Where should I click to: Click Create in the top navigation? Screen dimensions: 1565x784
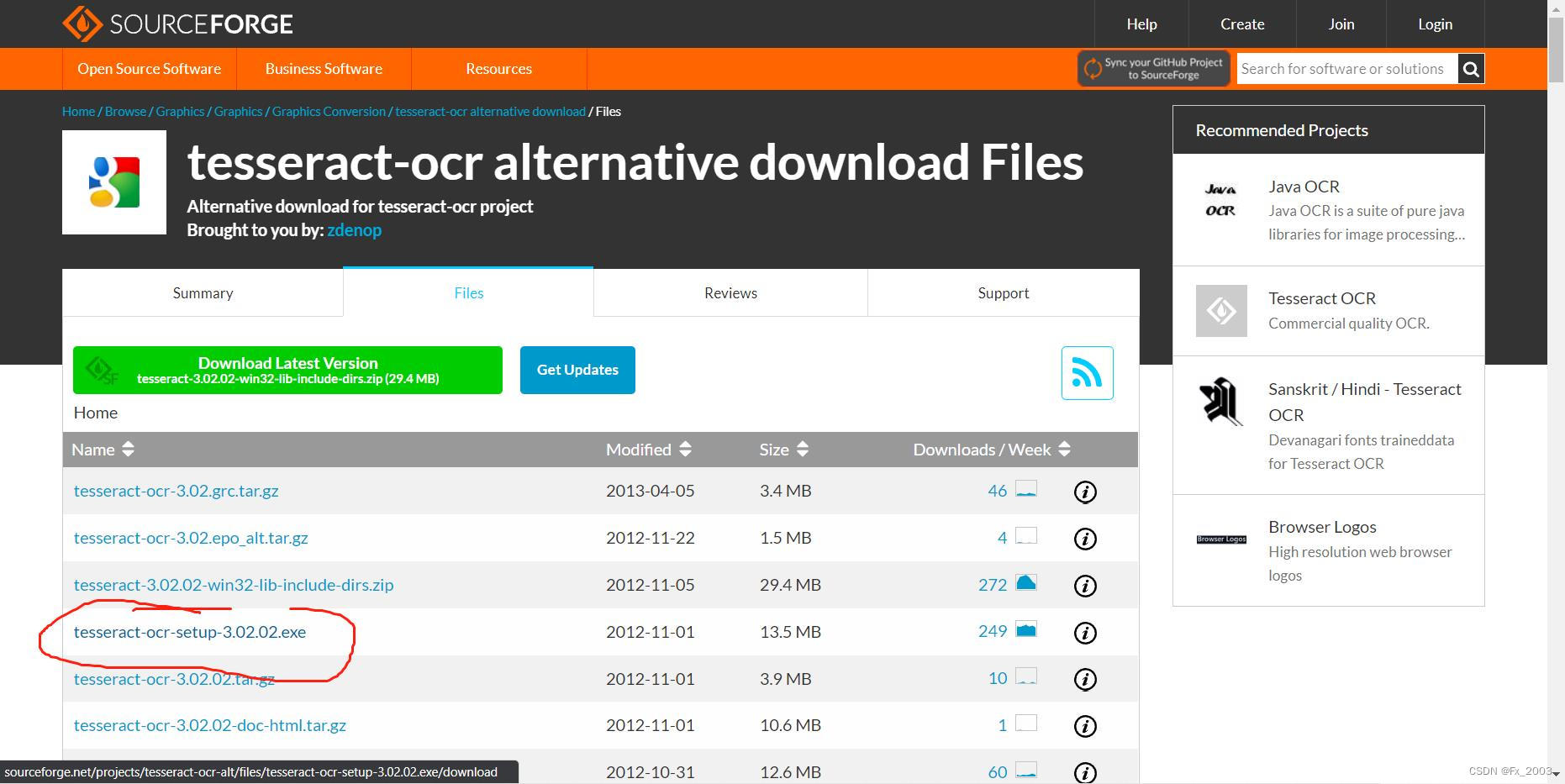[x=1242, y=24]
